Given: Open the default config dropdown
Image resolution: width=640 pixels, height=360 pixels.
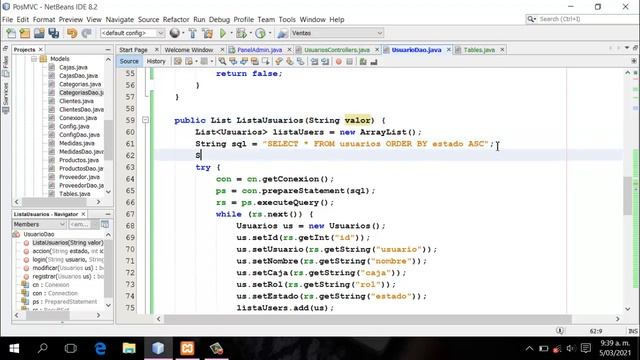Looking at the screenshot, I should [x=133, y=33].
